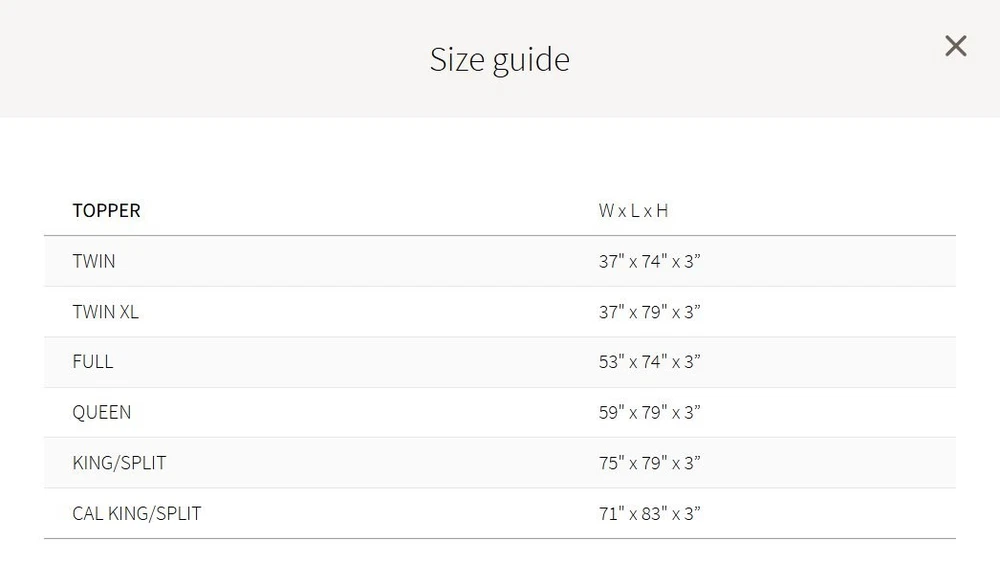
Task: Select the CAL KING/SPLIT size label
Action: pyautogui.click(x=137, y=514)
